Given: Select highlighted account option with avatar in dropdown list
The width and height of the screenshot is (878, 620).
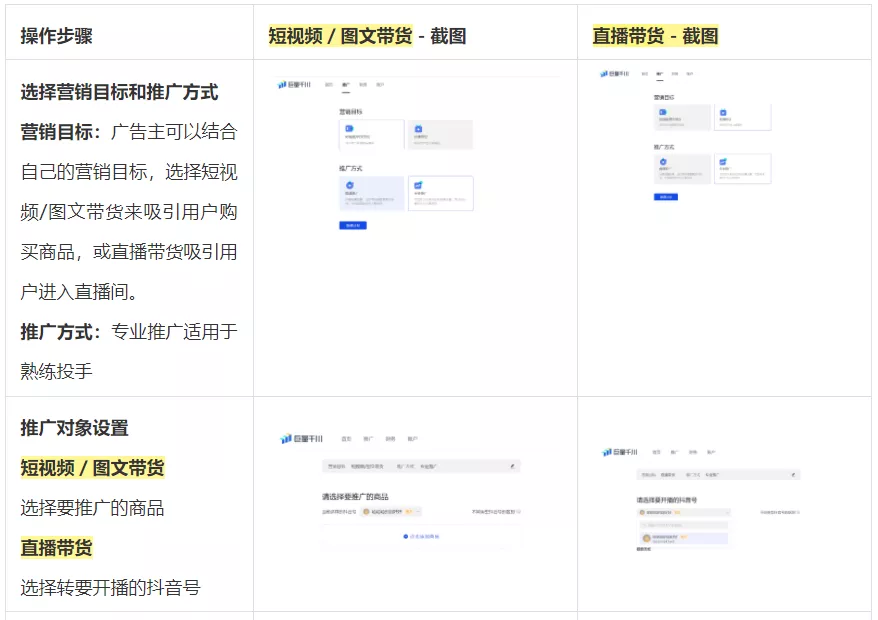Looking at the screenshot, I should pos(684,539).
